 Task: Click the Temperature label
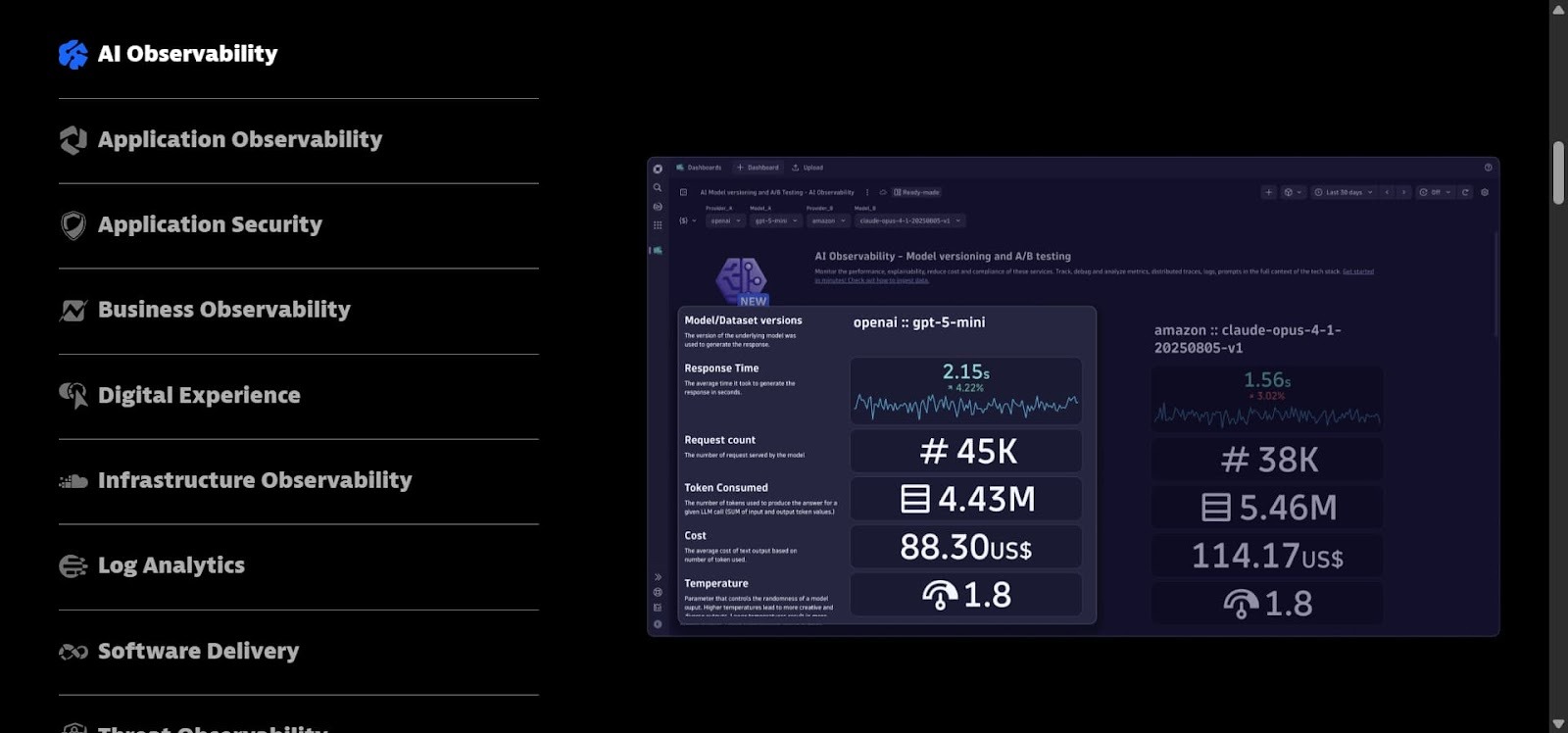[716, 583]
